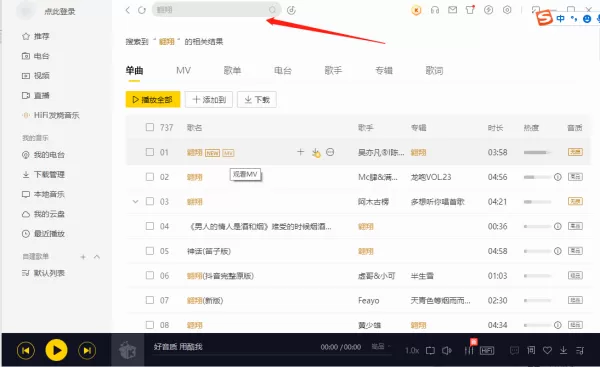Switch to the 歌词 tab
The width and height of the screenshot is (600, 367).
pyautogui.click(x=434, y=70)
